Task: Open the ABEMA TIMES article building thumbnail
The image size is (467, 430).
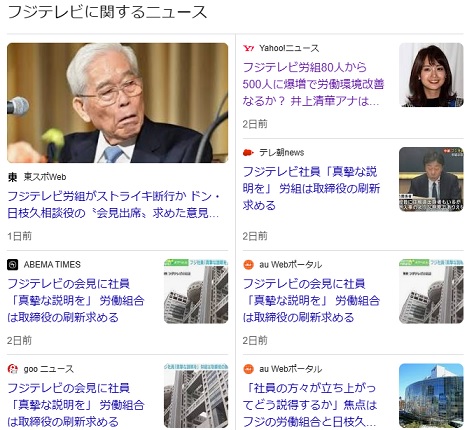Action: [x=196, y=291]
